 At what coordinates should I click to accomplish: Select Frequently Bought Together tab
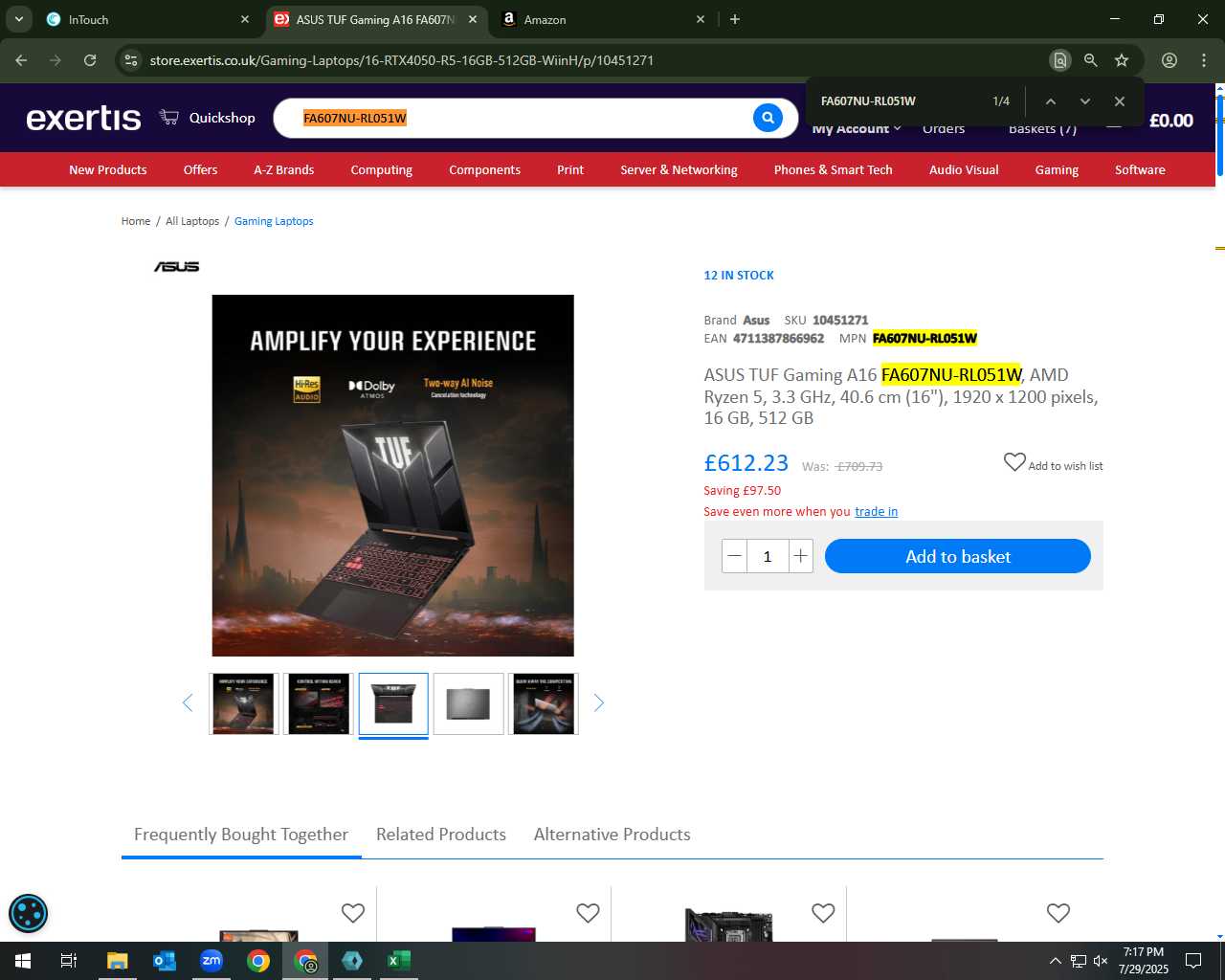pos(241,835)
